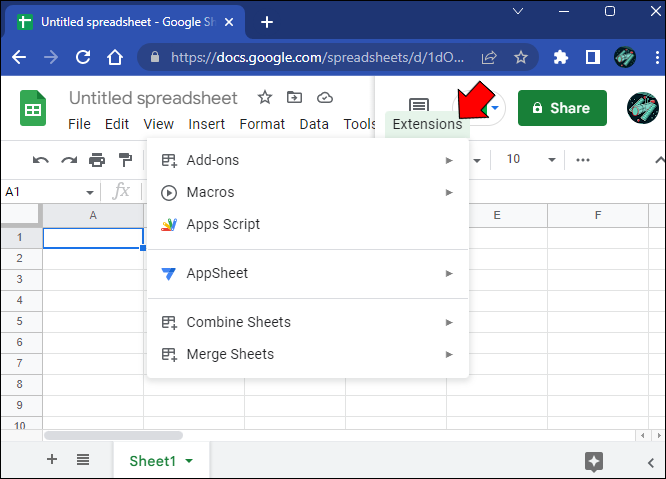666x479 pixels.
Task: Check the cloud save status icon
Action: [325, 98]
